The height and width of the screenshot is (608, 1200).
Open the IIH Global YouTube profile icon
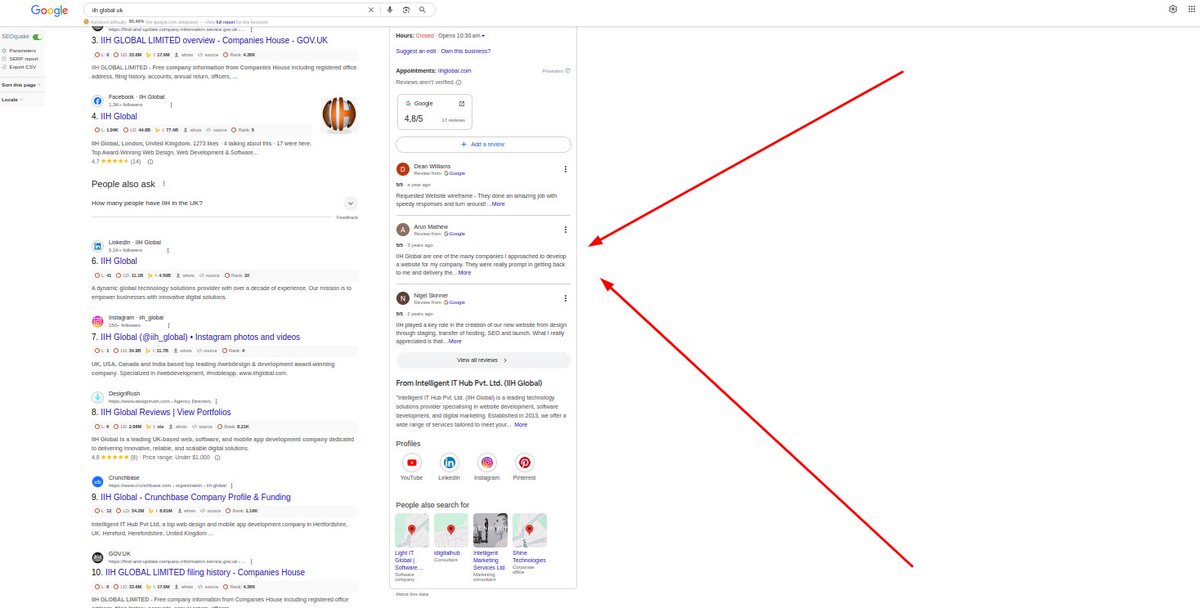[411, 463]
